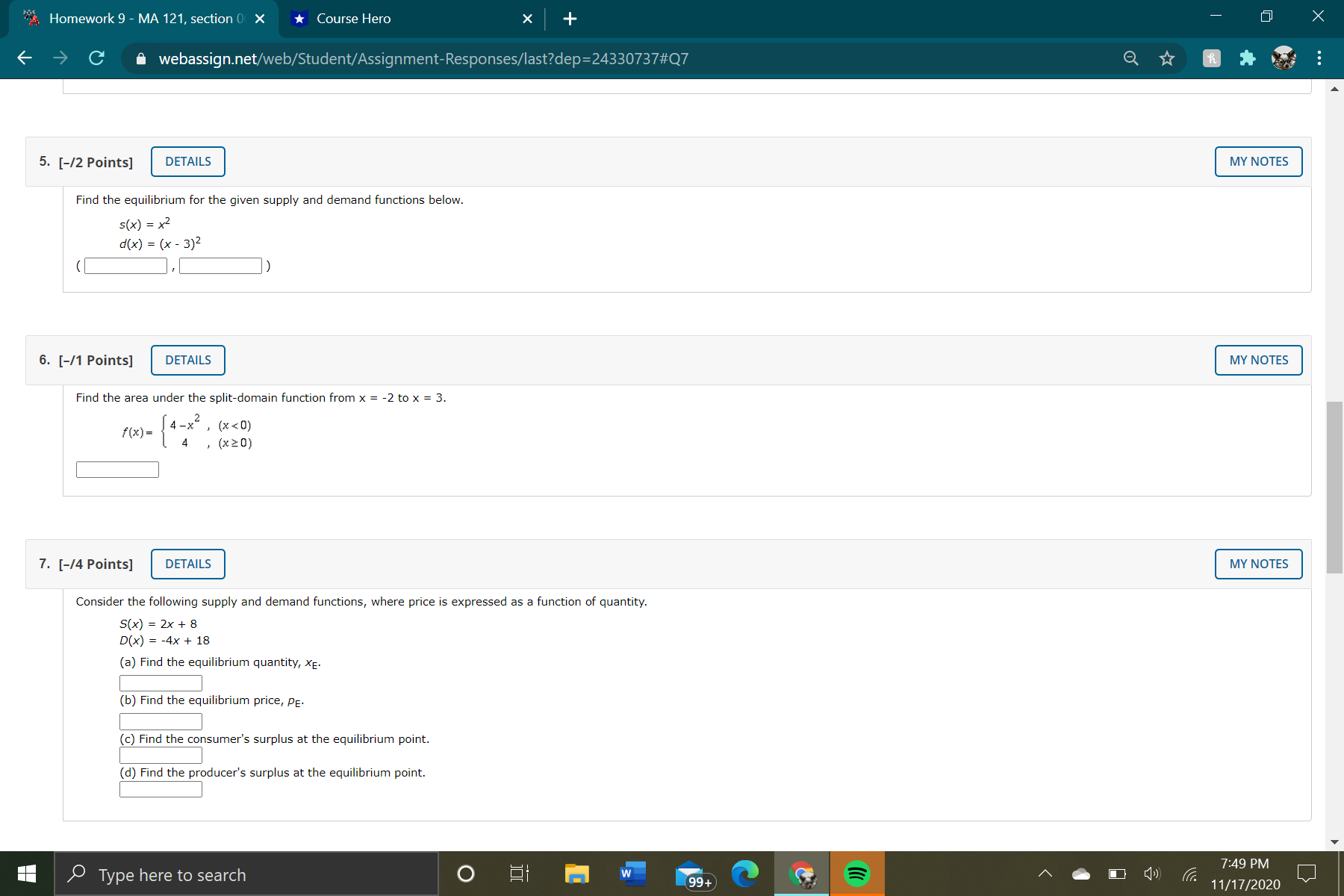Open DETAILS for question 5

point(188,162)
